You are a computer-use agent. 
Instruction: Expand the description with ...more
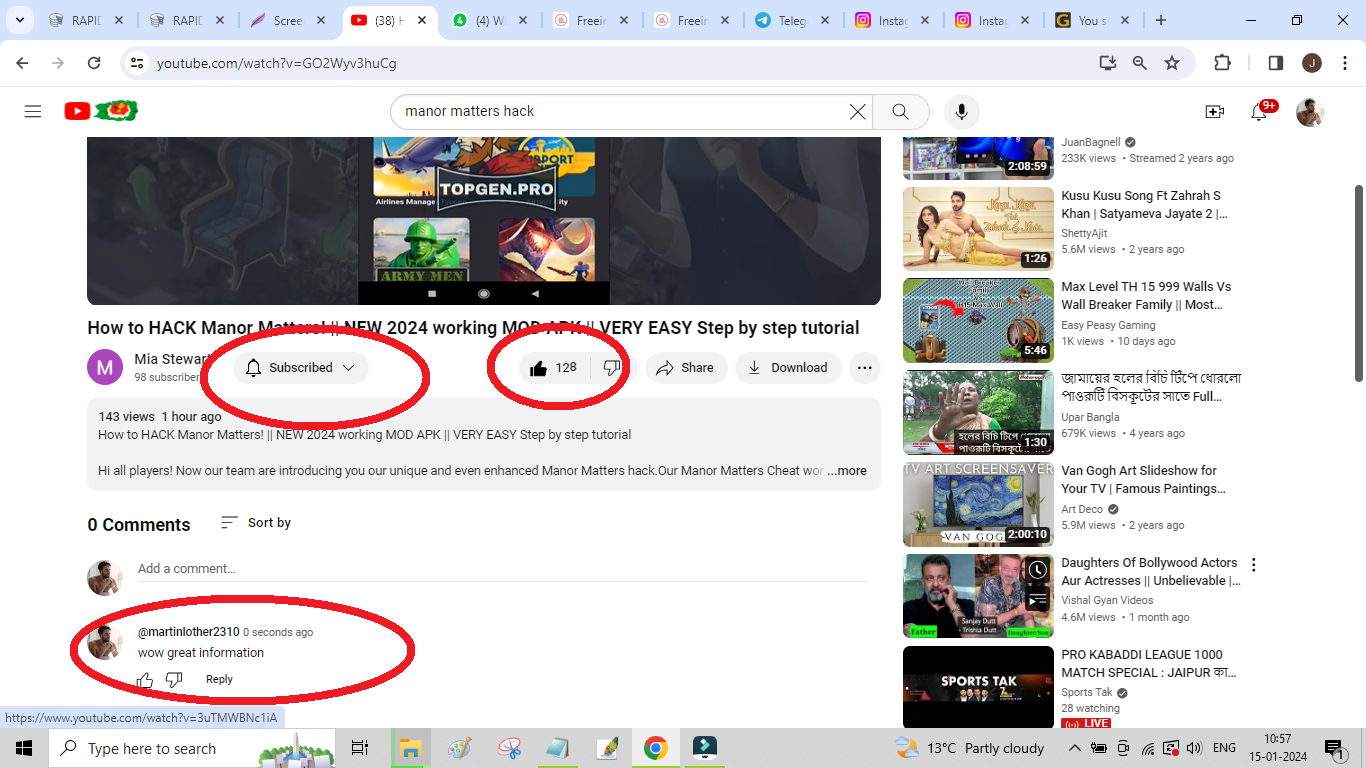coord(847,471)
